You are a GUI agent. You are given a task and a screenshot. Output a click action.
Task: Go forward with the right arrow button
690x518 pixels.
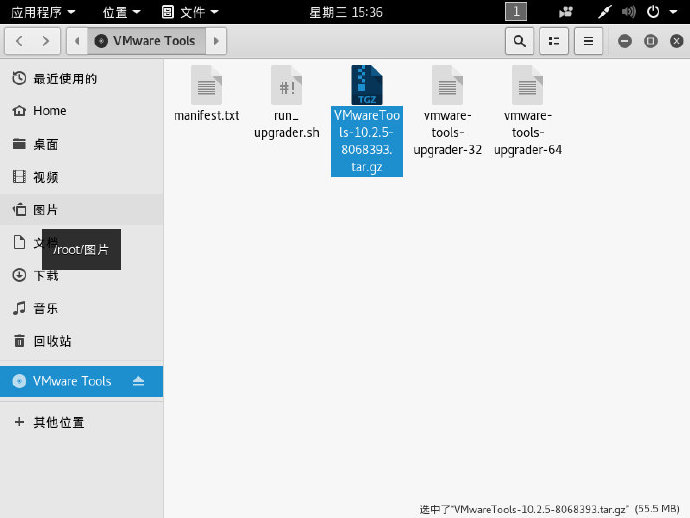click(x=46, y=41)
